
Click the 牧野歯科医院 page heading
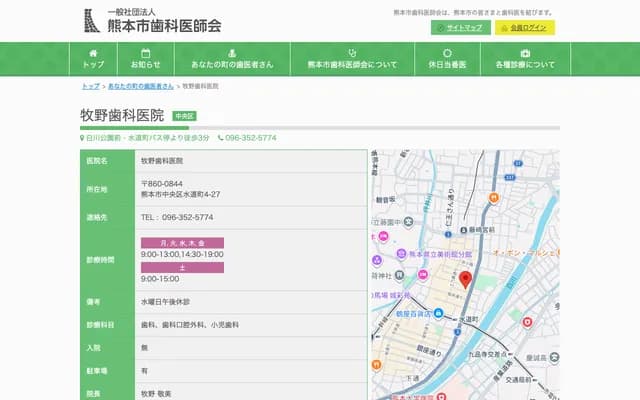[122, 115]
